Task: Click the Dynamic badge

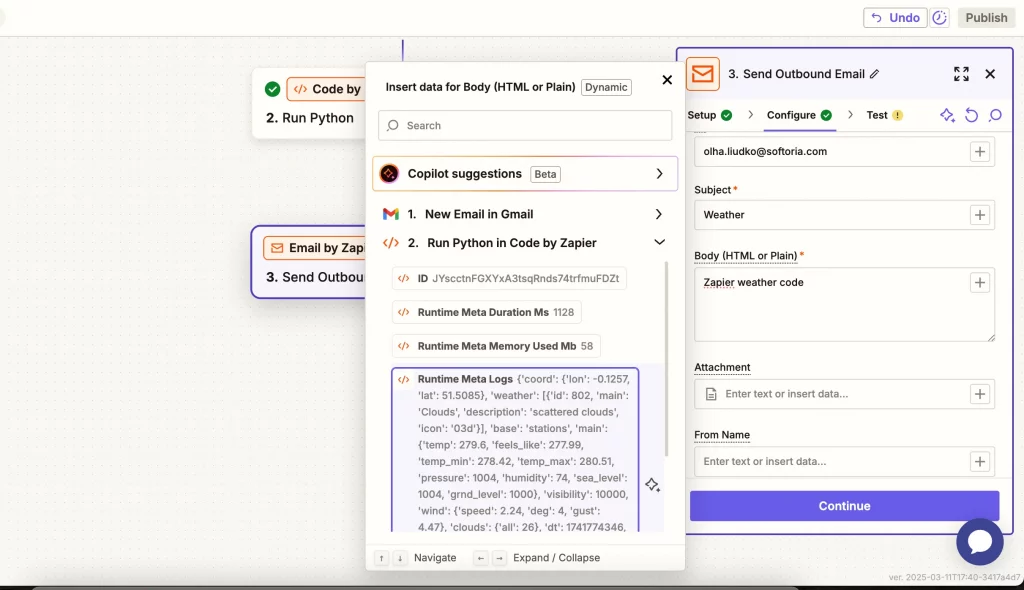Action: 606,88
